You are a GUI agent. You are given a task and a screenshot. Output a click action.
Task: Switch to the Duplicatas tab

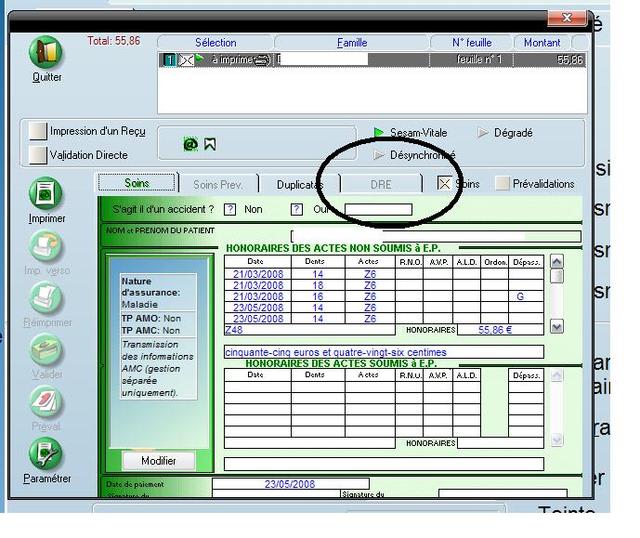coord(300,185)
